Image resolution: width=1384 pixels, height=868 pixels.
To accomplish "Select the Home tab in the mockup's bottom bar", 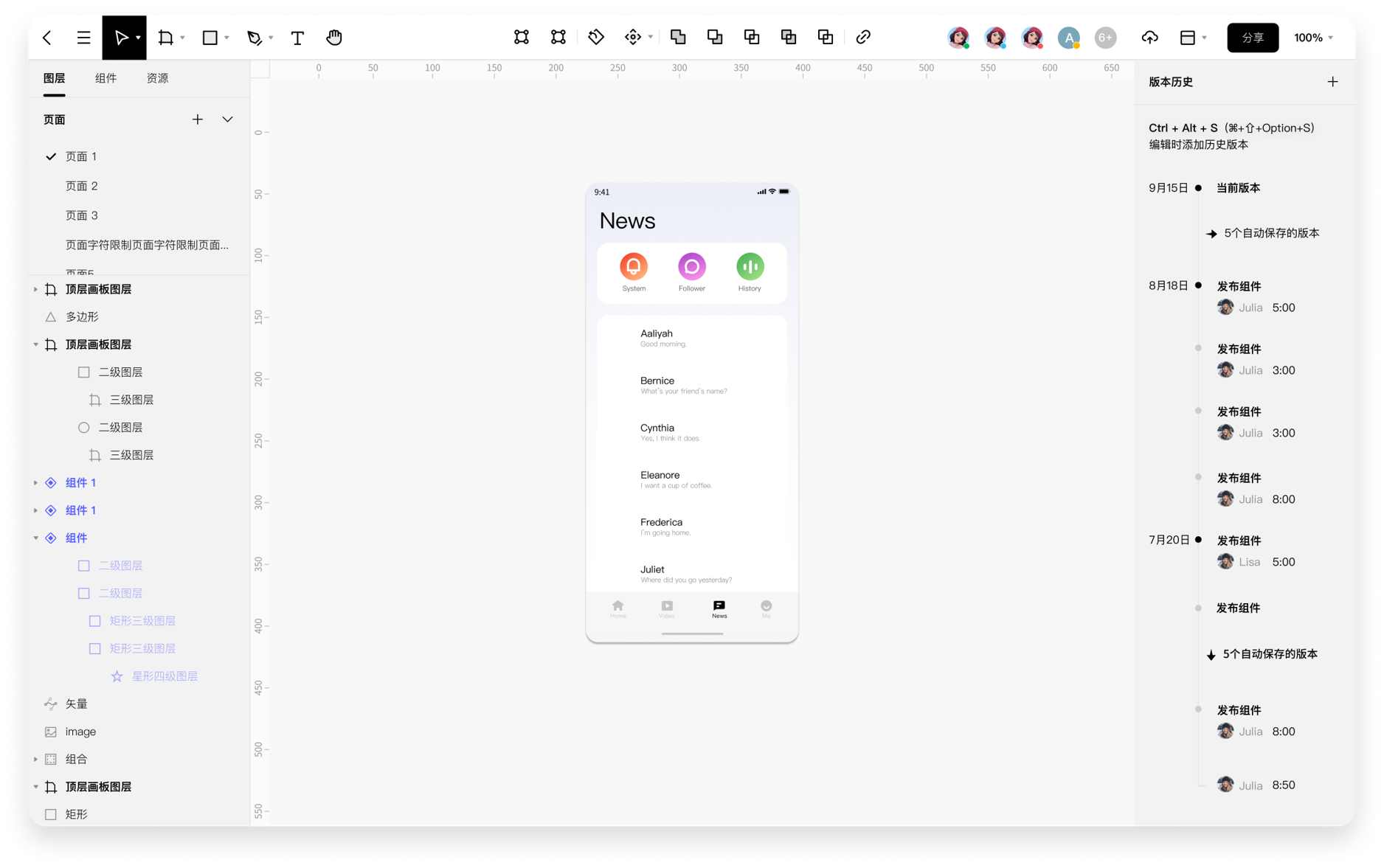I will [x=618, y=608].
